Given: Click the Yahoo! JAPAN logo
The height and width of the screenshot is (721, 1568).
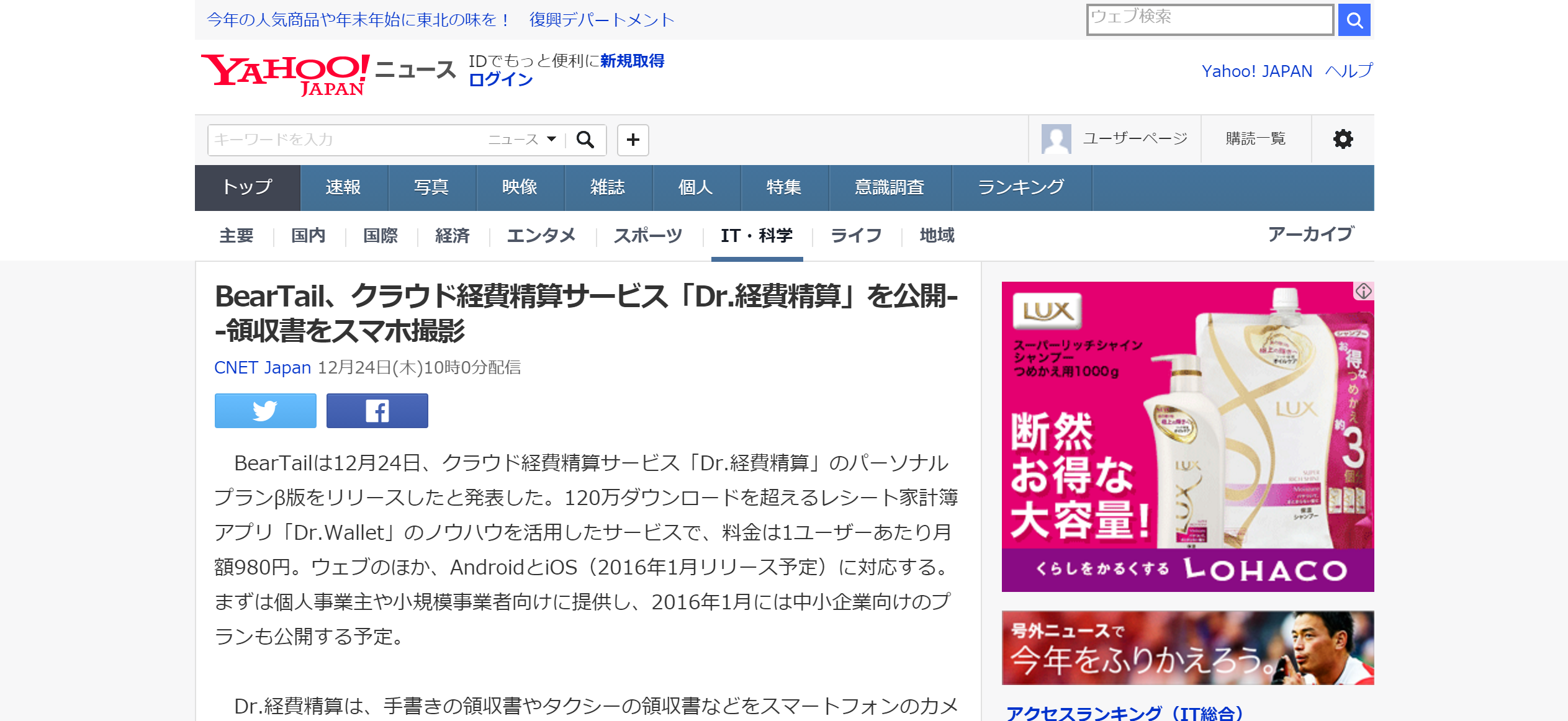Looking at the screenshot, I should coord(285,74).
